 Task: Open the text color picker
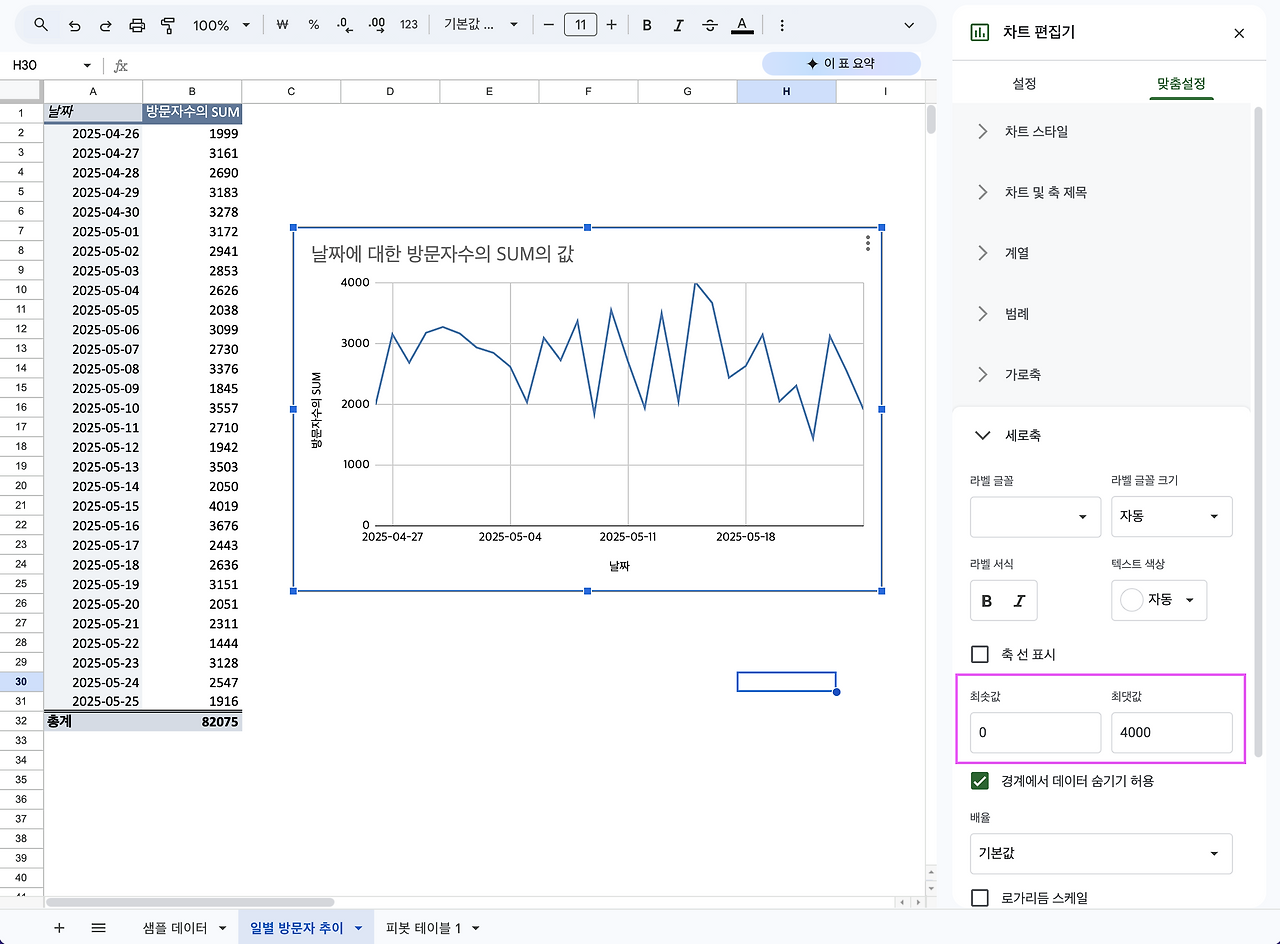click(x=741, y=25)
